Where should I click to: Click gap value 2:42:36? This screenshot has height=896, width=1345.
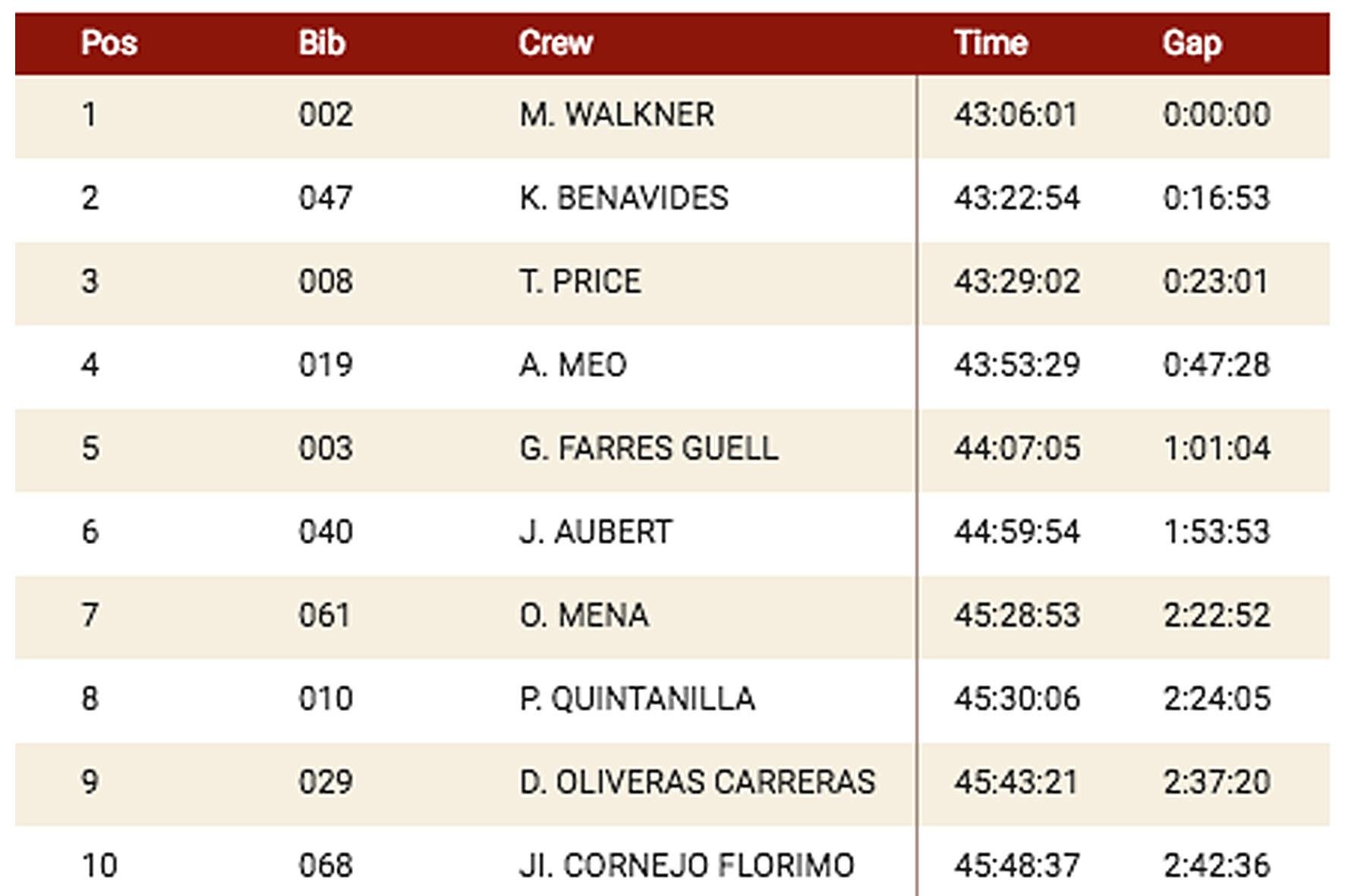(x=1216, y=866)
